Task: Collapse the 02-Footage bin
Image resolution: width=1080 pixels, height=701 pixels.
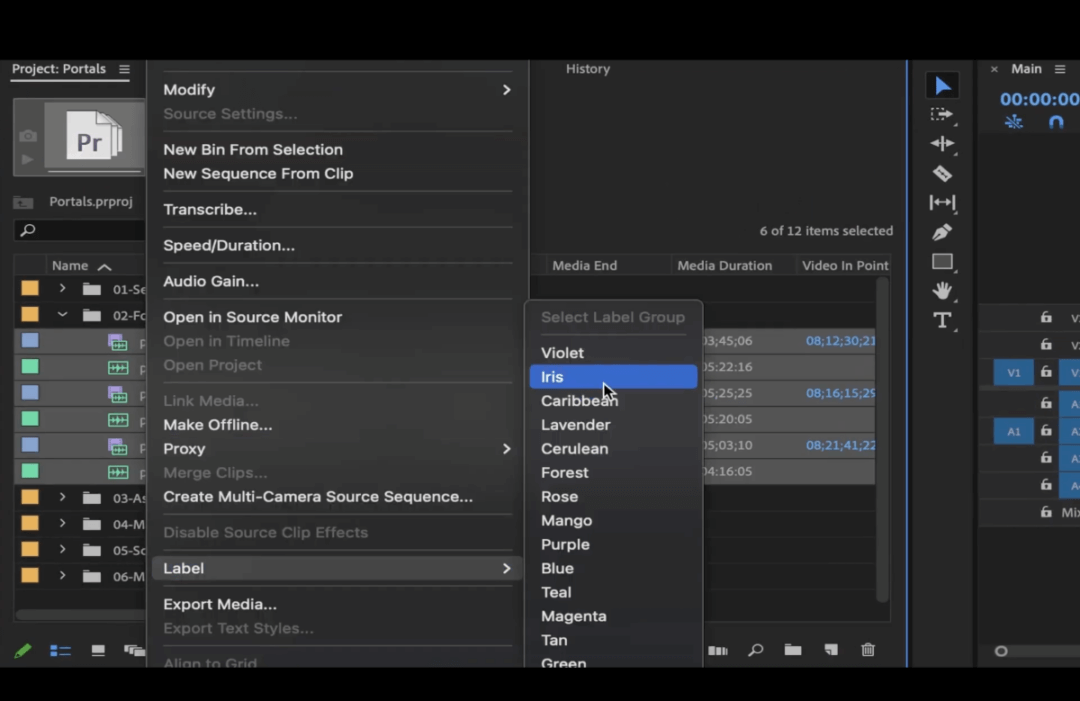Action: point(61,313)
